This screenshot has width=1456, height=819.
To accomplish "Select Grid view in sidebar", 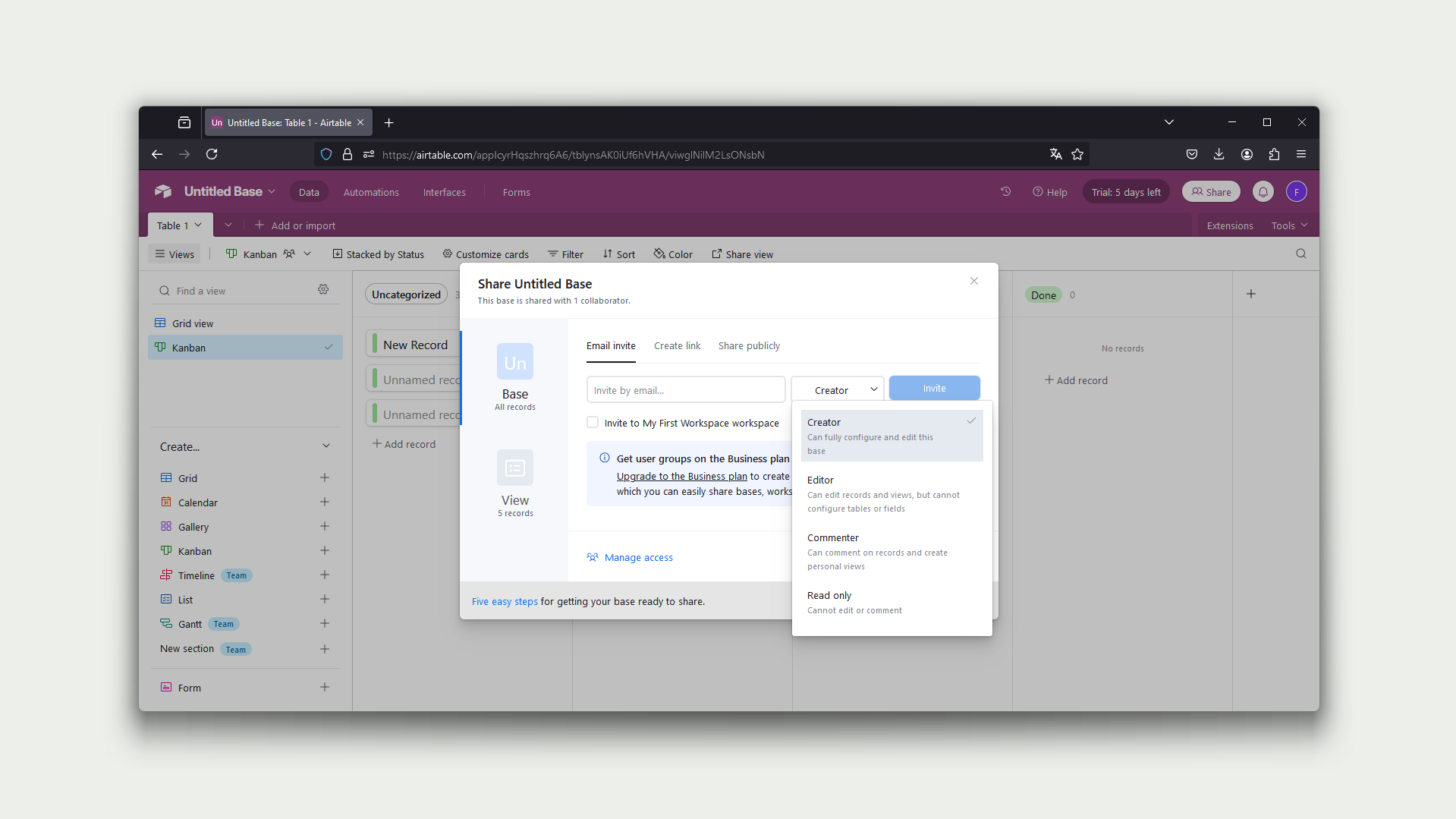I will coord(245,323).
